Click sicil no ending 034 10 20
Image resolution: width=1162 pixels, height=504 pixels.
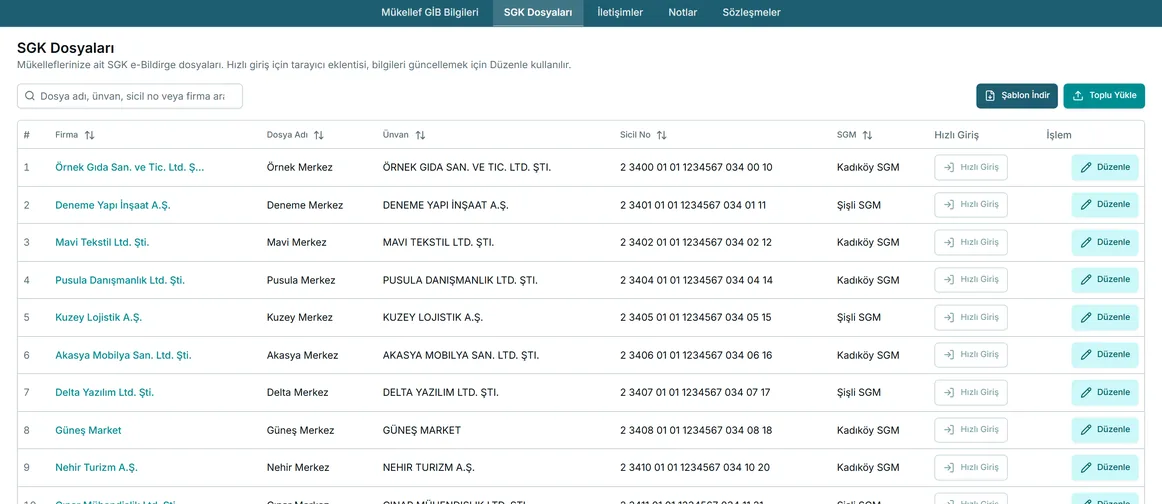click(695, 468)
